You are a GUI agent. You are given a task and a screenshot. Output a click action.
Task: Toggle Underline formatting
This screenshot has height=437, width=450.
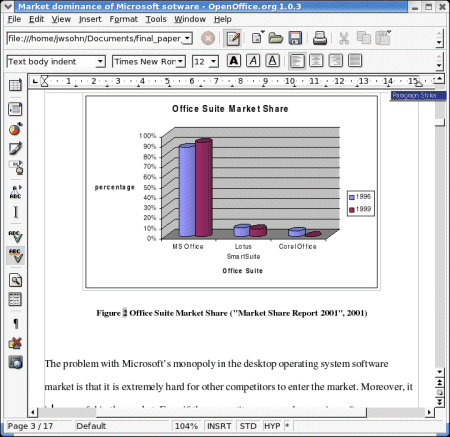[x=272, y=61]
